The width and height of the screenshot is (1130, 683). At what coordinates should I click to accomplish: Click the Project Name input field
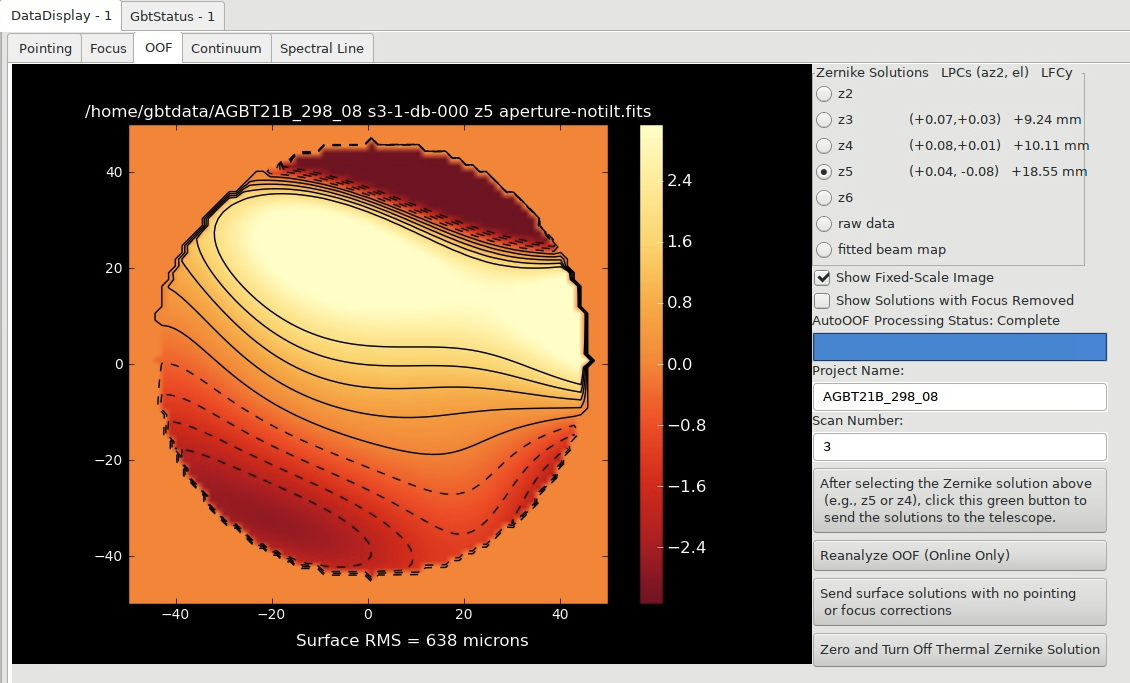[959, 397]
